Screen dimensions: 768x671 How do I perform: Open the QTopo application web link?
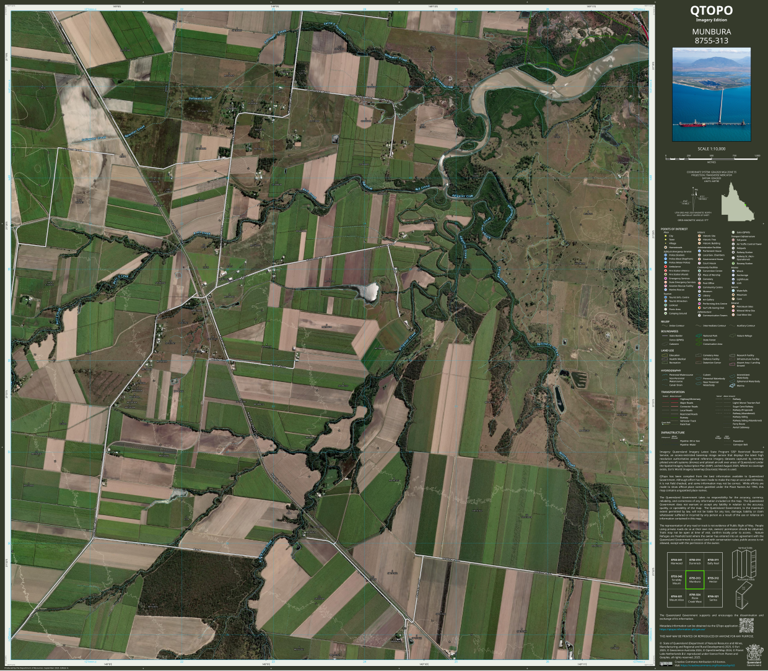pyautogui.click(x=682, y=629)
